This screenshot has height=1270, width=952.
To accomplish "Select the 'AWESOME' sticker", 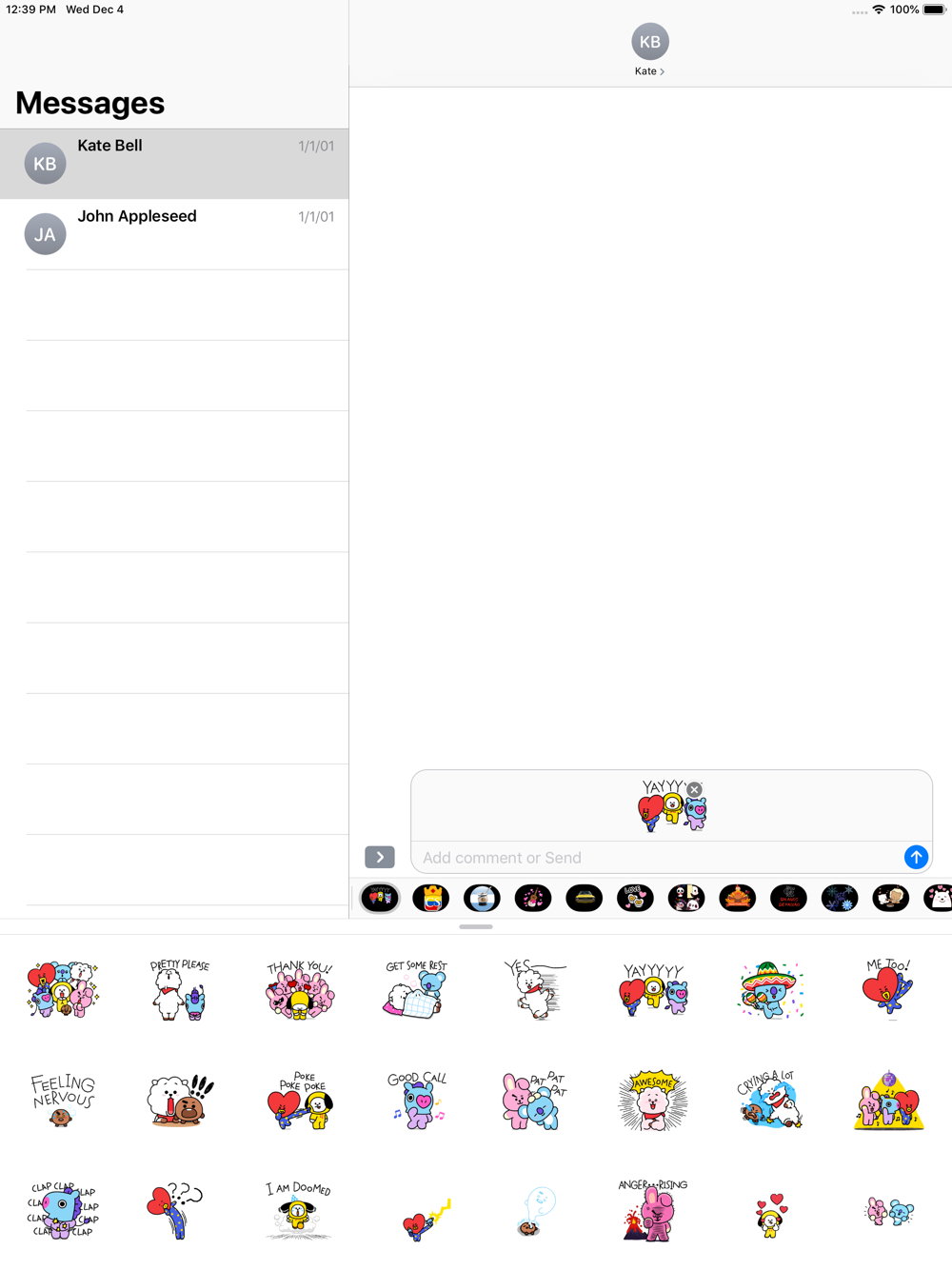I will [653, 1101].
